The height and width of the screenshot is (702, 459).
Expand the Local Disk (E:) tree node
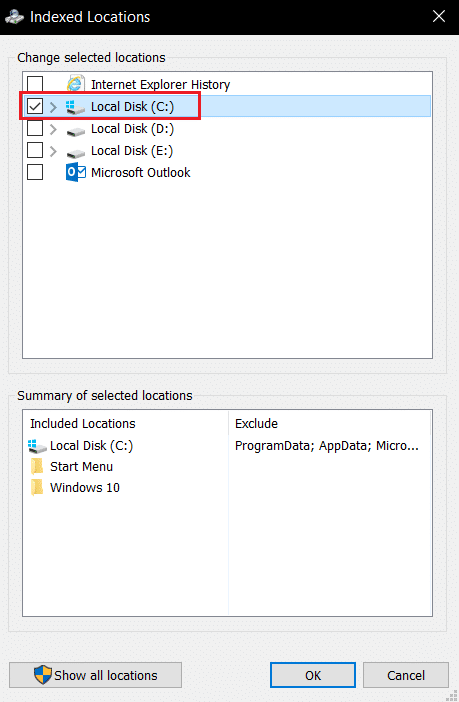tap(53, 151)
